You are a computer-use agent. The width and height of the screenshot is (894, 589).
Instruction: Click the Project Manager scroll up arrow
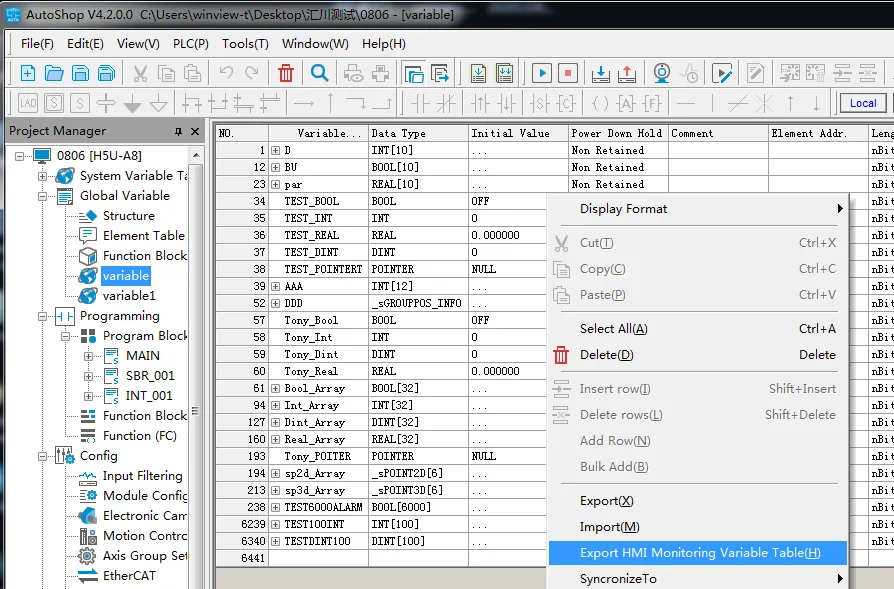[196, 155]
